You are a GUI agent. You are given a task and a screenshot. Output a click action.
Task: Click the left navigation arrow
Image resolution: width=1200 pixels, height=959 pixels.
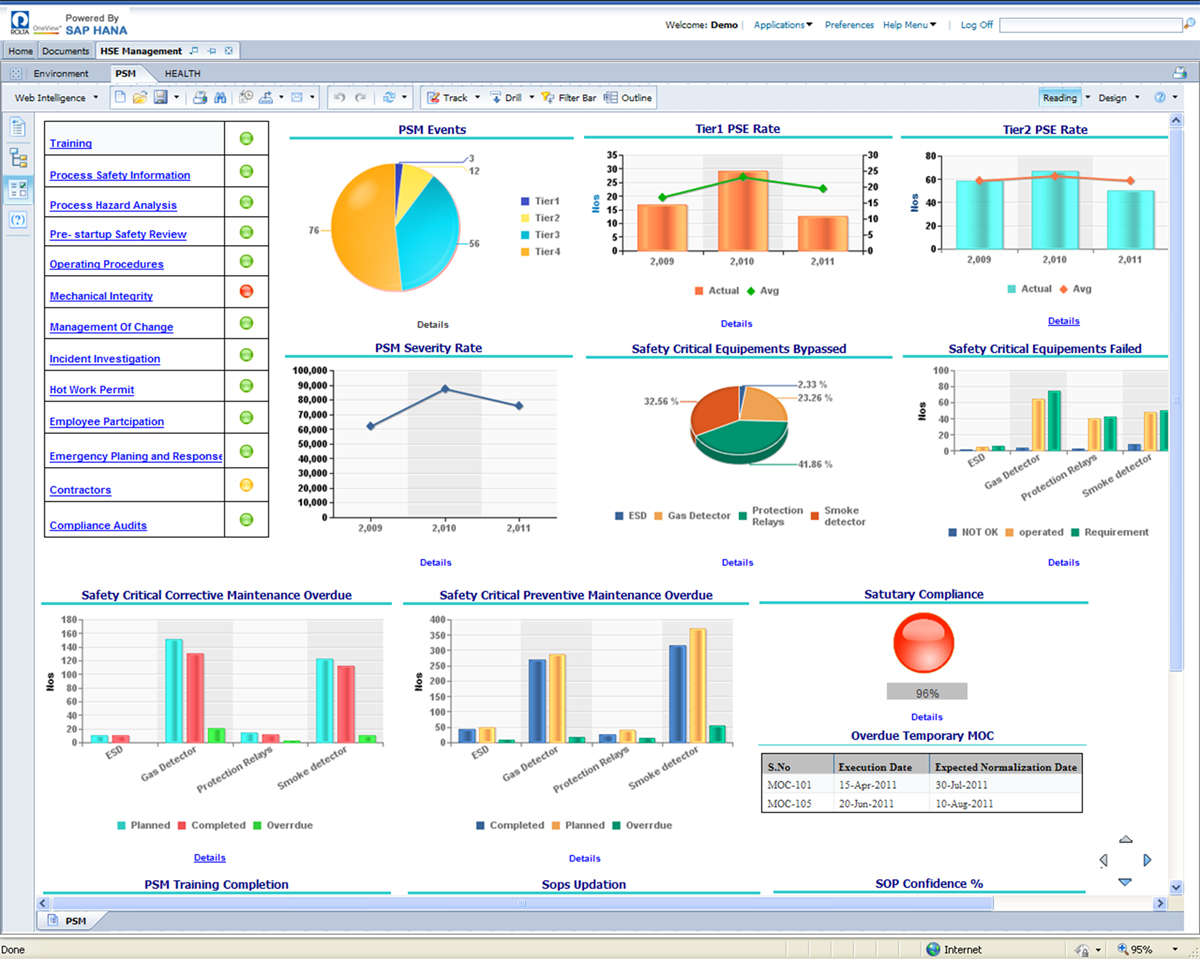coord(1103,860)
